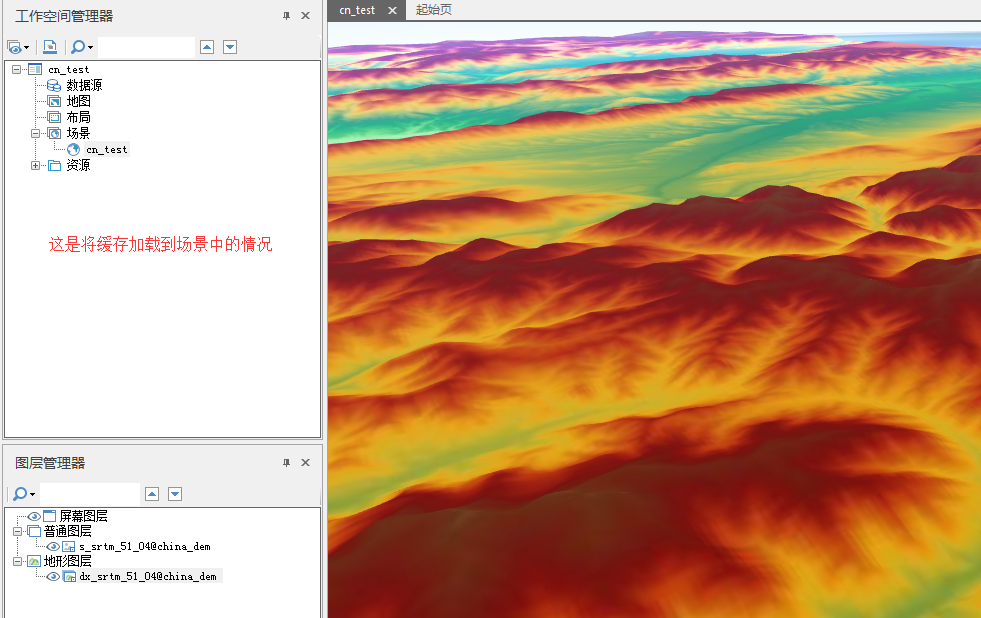The height and width of the screenshot is (618, 981).
Task: Click the document icon in 工作空间管理器 toolbar
Action: (50, 47)
